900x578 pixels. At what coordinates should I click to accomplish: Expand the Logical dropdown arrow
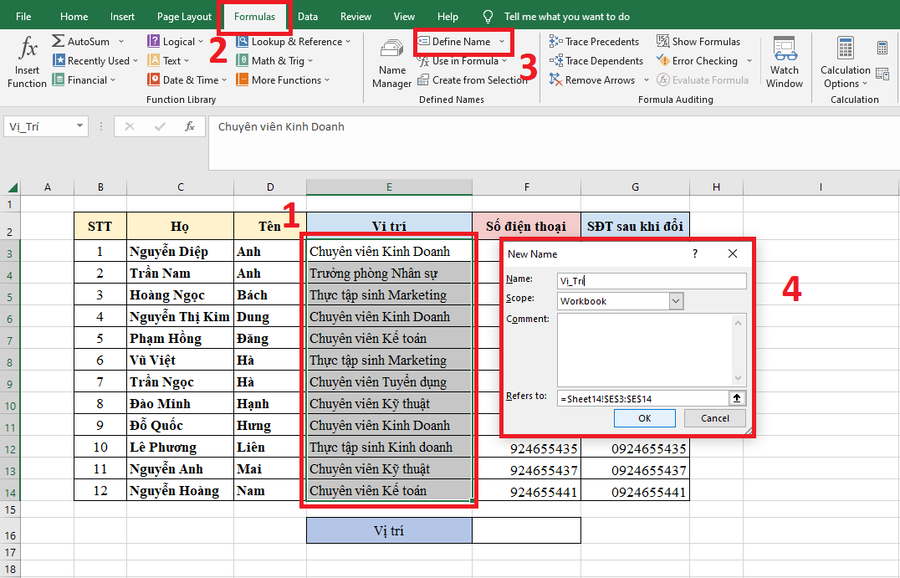click(201, 41)
